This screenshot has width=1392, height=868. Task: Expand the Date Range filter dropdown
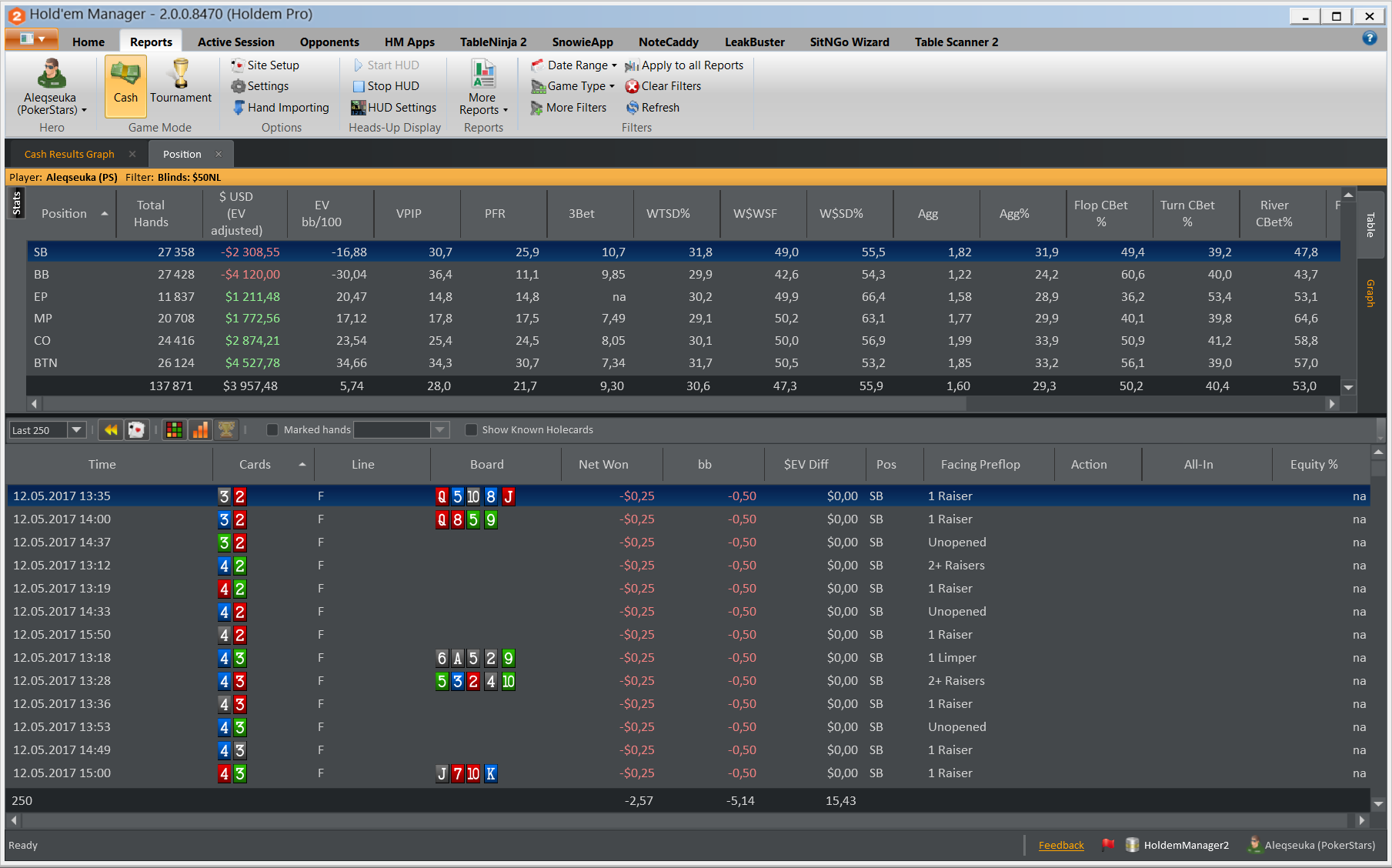click(x=573, y=65)
